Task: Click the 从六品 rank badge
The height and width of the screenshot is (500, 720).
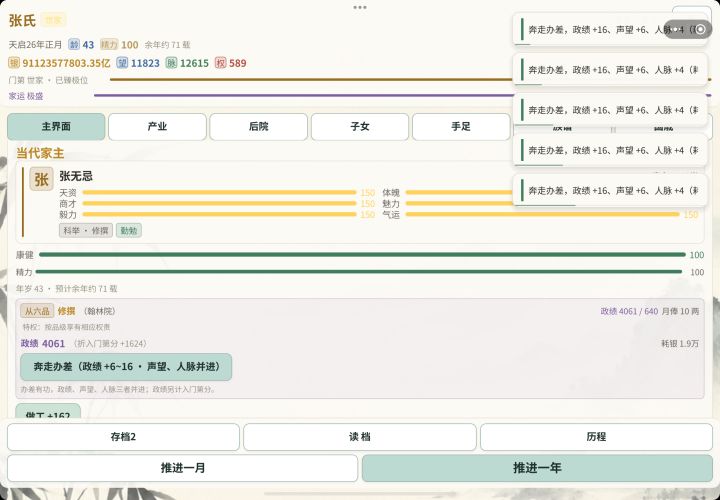Action: tap(37, 311)
